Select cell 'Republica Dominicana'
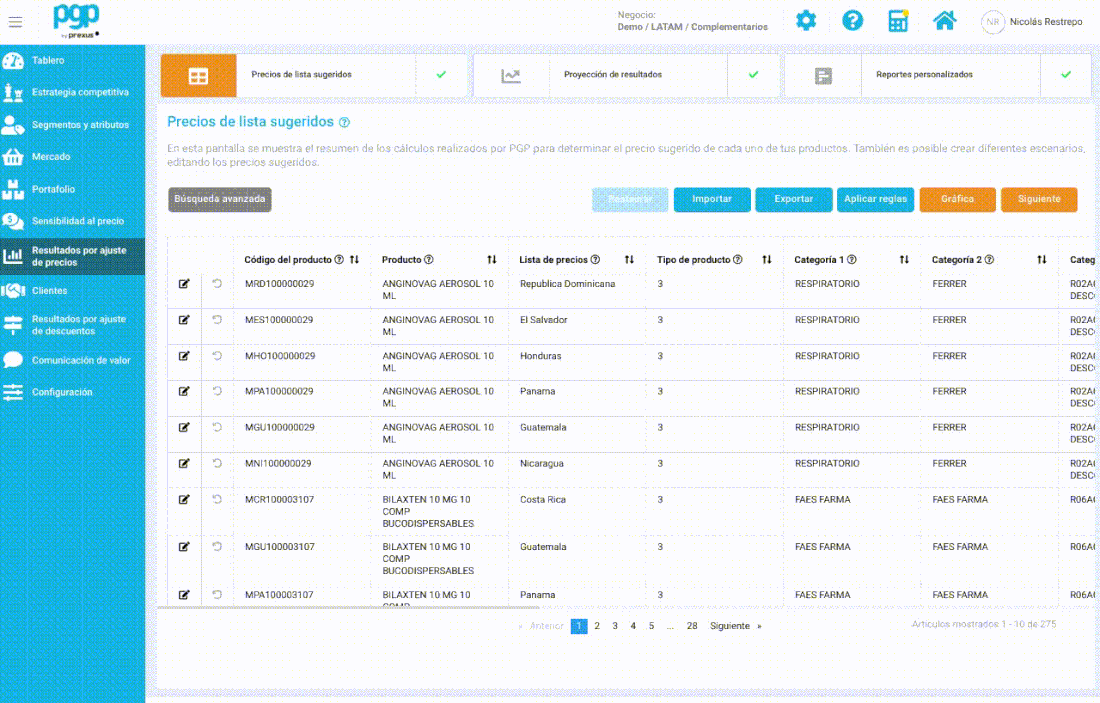 pos(568,284)
